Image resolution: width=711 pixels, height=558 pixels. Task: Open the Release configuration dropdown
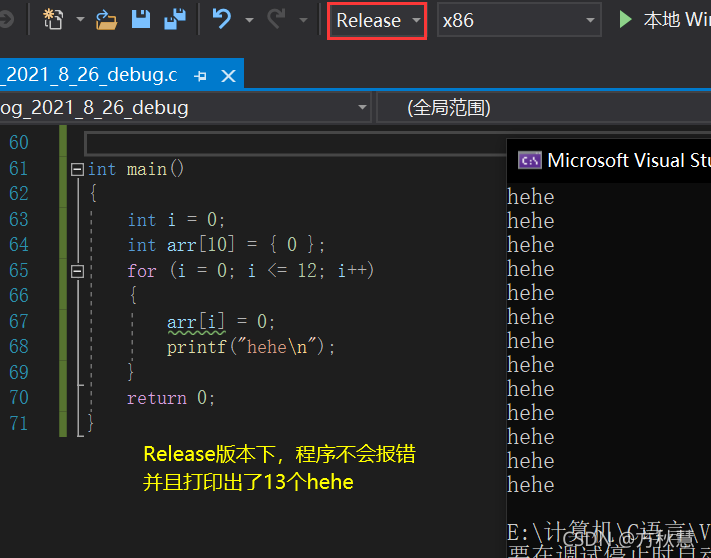(377, 20)
